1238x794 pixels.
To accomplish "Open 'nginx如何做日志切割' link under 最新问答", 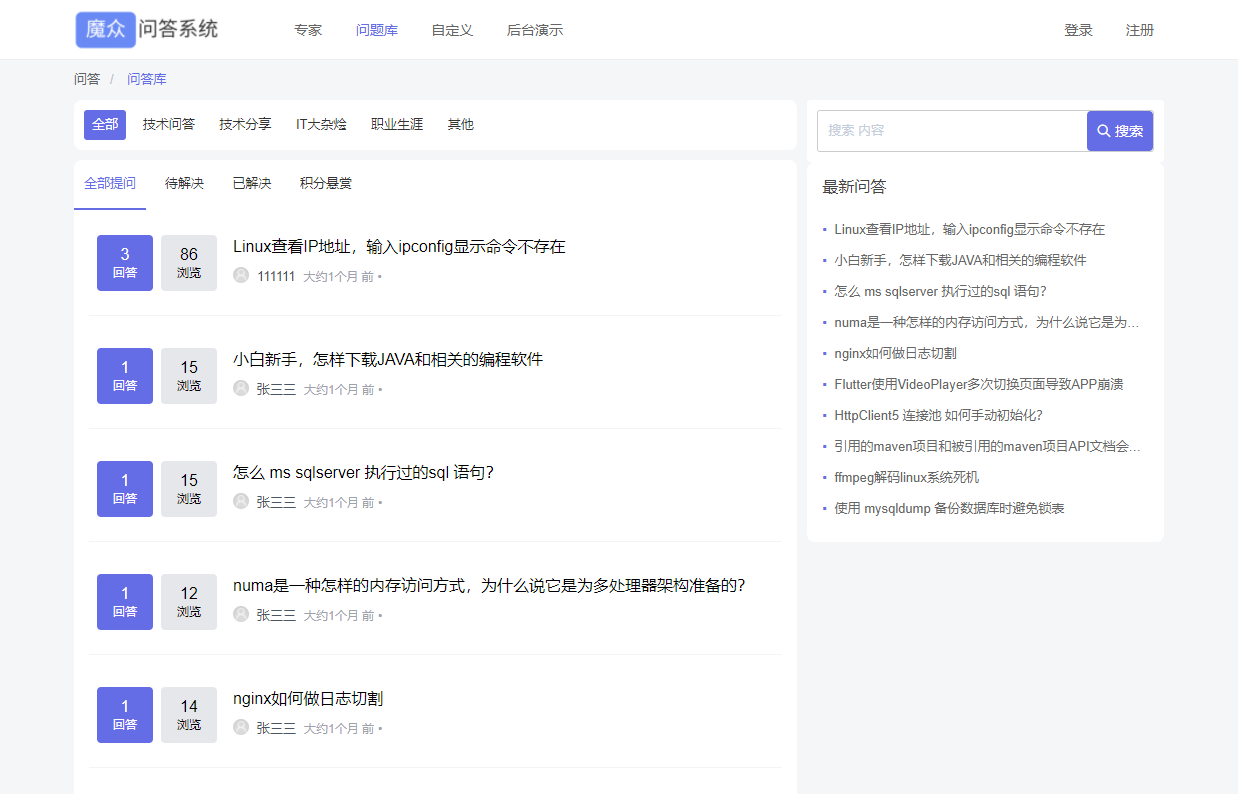I will [896, 353].
